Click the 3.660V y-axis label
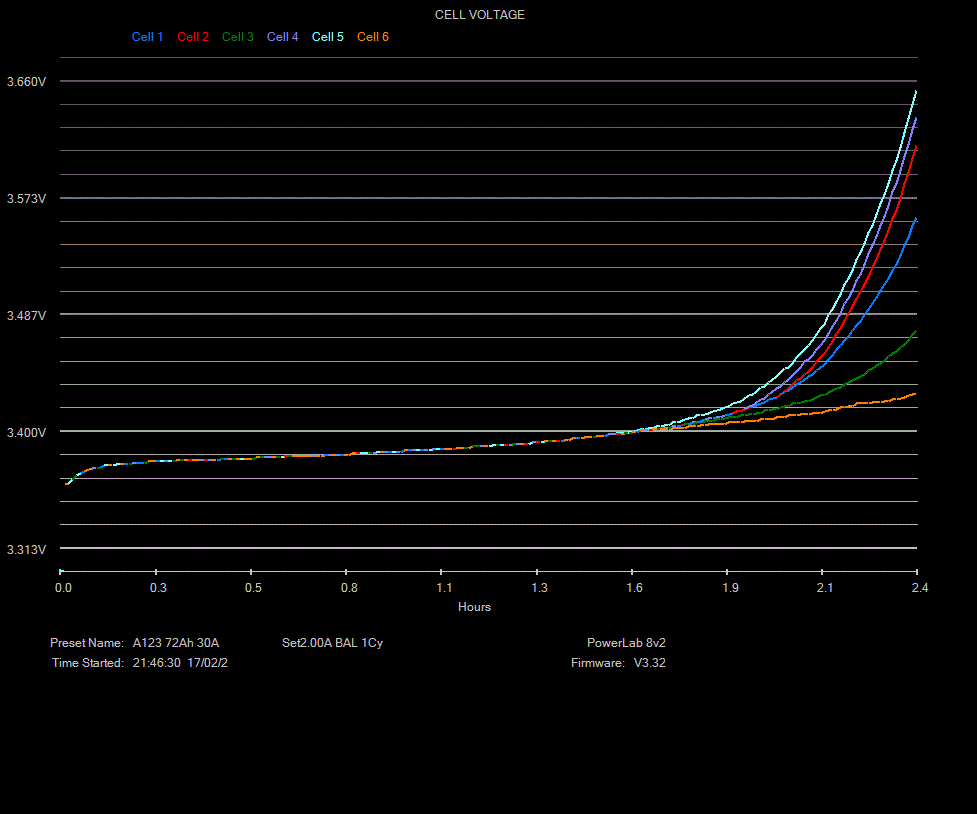The image size is (977, 814). coord(26,82)
